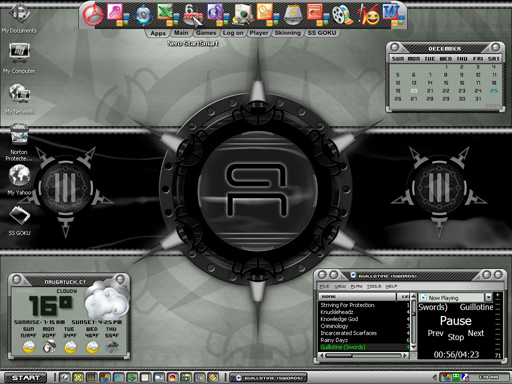Viewport: 512px width, 384px height.
Task: Open the Word icon in dock
Action: (393, 15)
